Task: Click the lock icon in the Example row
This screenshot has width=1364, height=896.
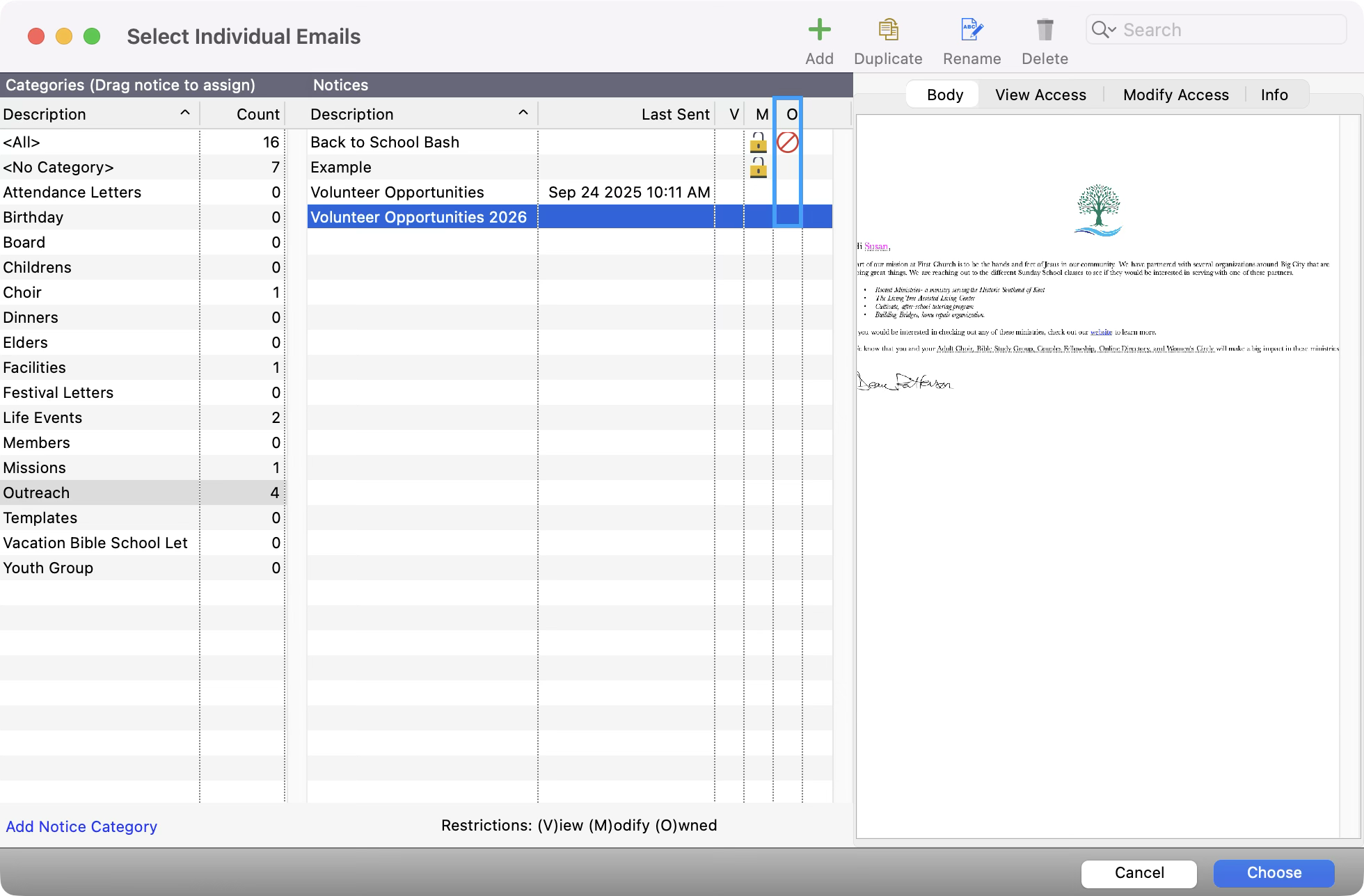Action: tap(759, 168)
